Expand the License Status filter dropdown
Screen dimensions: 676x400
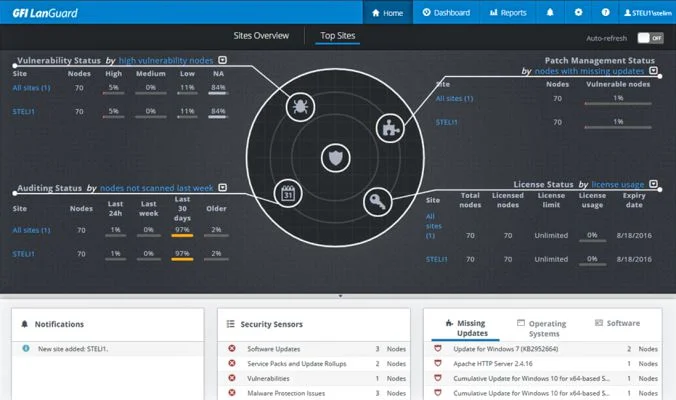pyautogui.click(x=653, y=184)
